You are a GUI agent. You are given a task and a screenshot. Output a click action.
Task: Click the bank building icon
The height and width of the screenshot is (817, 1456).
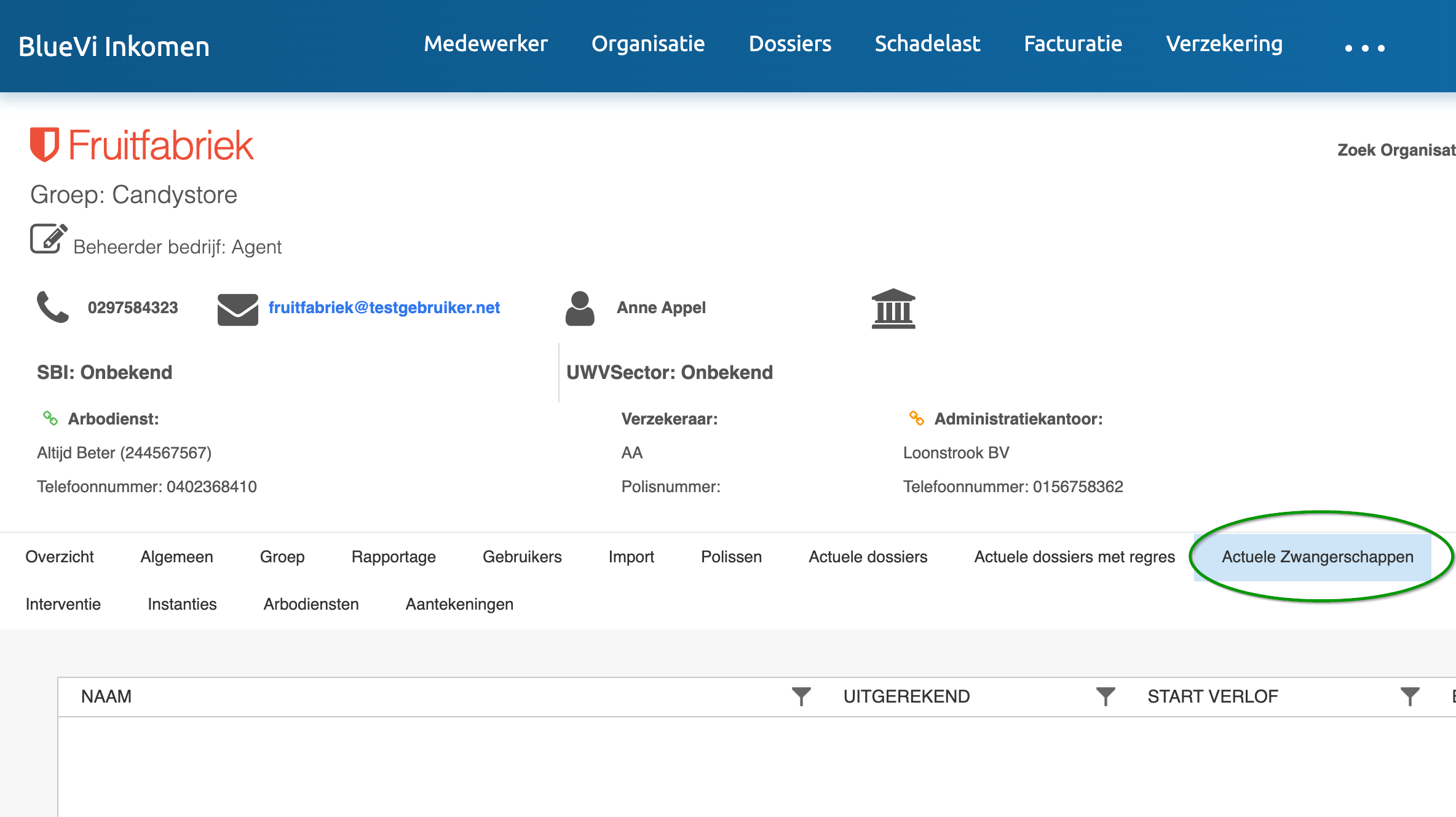[893, 309]
